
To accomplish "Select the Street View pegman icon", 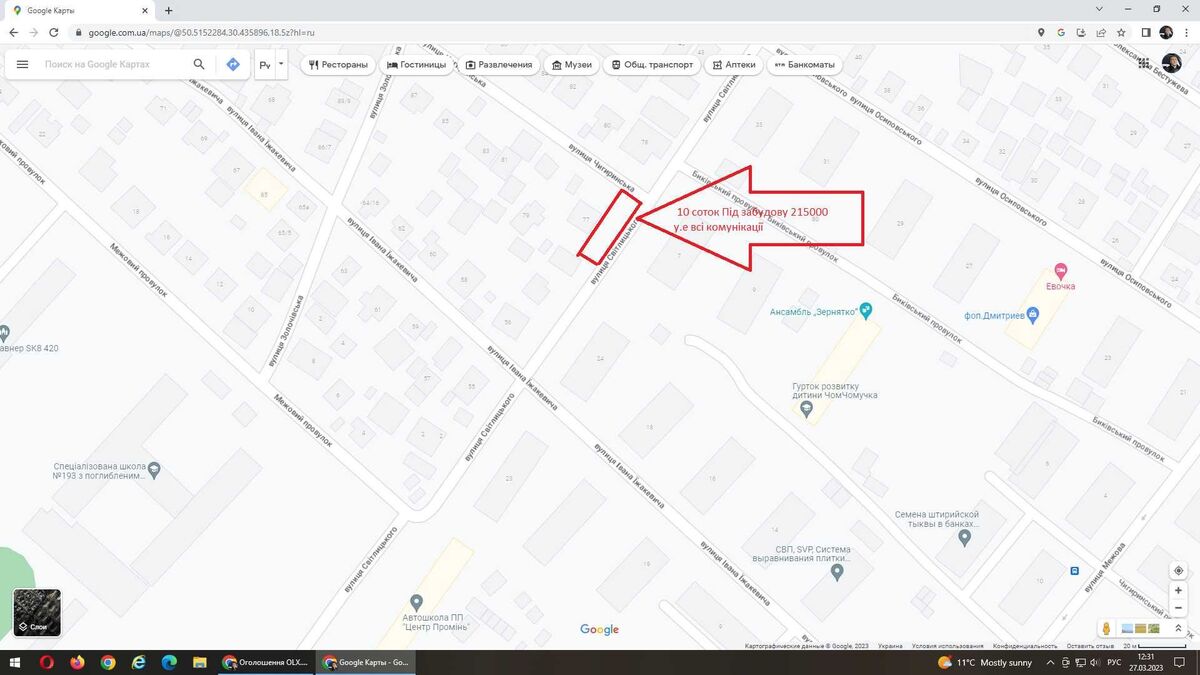I will [x=1107, y=628].
